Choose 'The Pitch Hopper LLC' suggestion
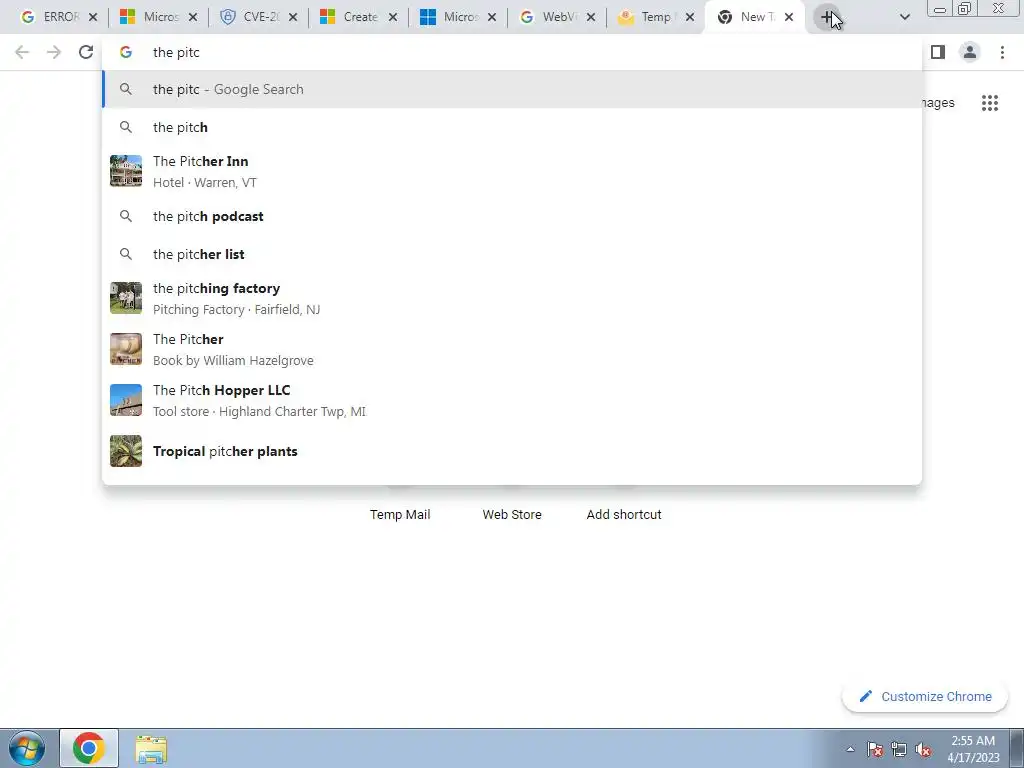 [512, 400]
